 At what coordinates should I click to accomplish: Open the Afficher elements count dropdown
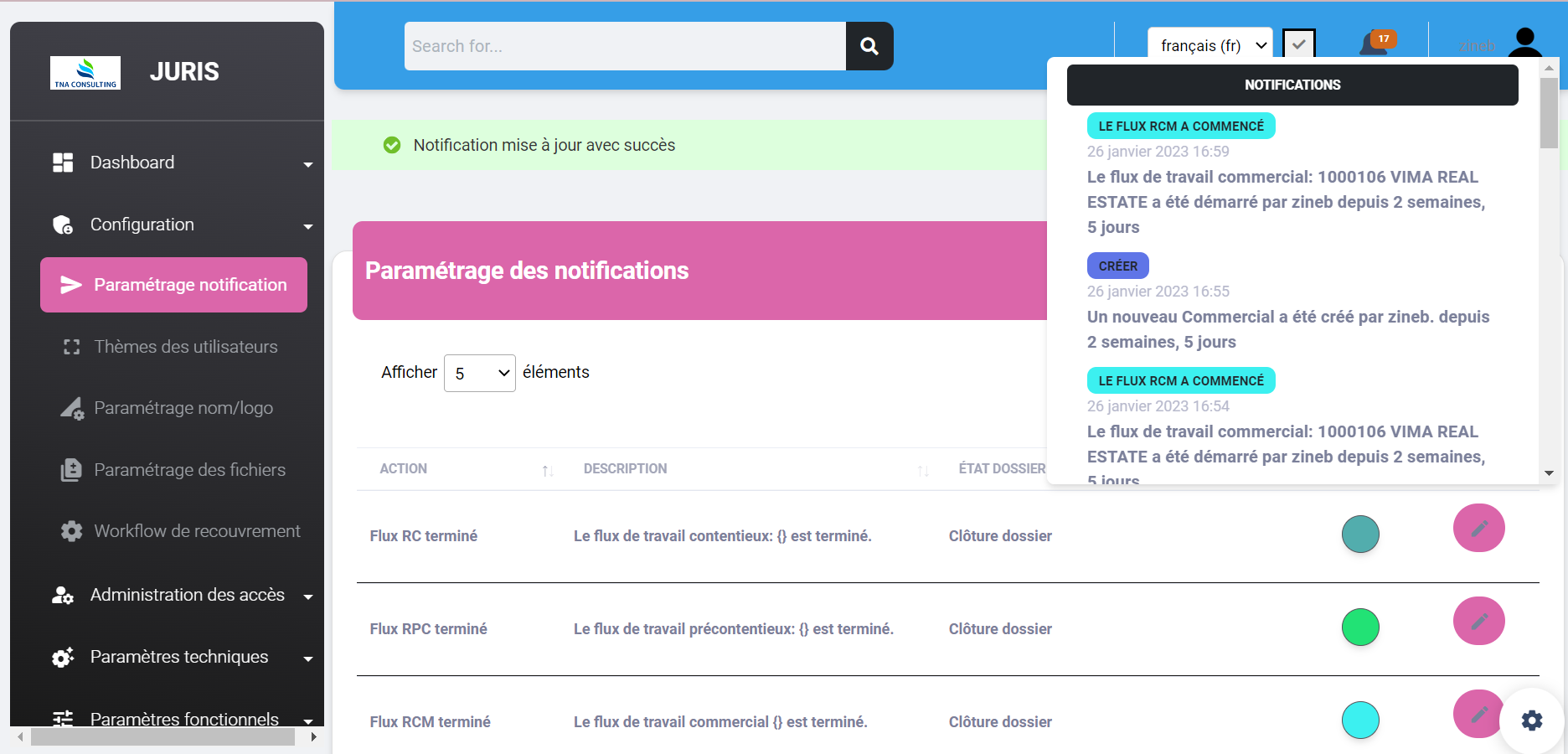(479, 373)
